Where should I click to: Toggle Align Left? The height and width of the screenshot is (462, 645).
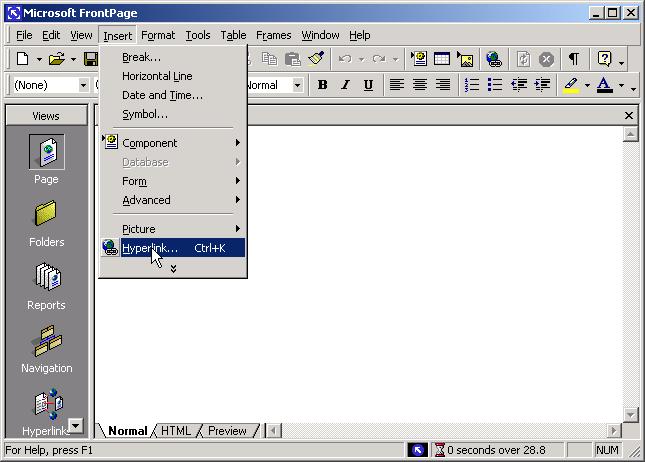(x=397, y=85)
